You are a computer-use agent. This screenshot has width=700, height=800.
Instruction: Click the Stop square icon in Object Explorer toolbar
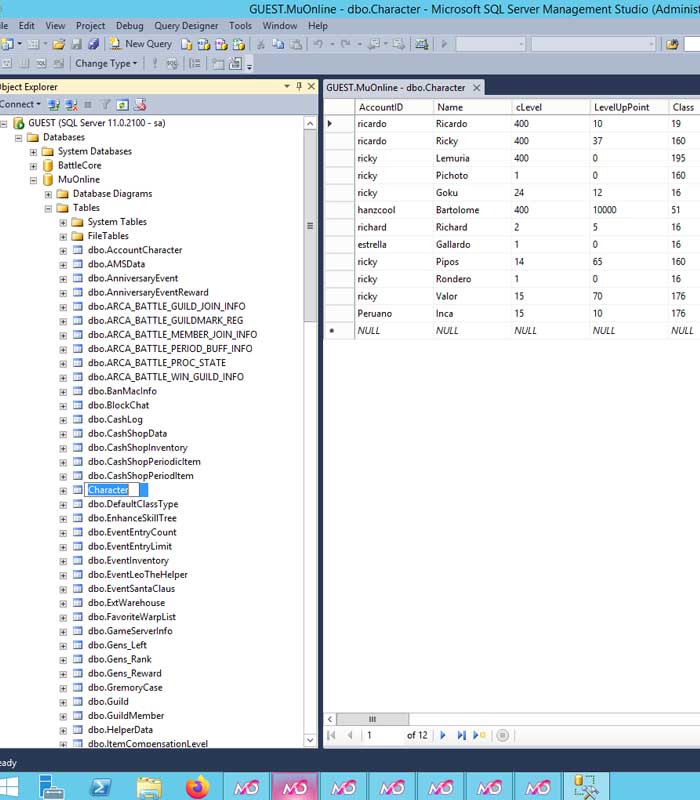click(88, 105)
